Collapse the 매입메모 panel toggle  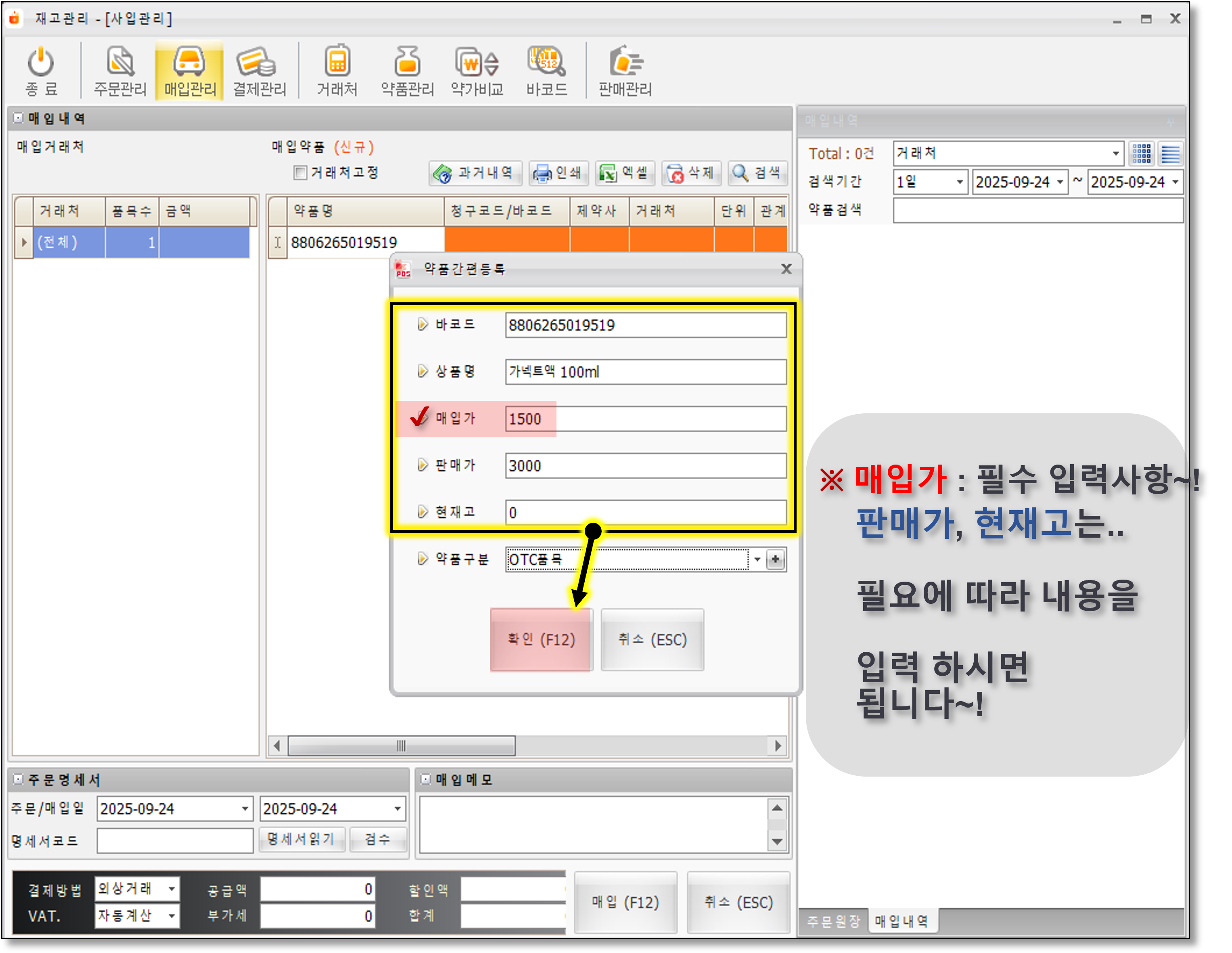point(426,779)
